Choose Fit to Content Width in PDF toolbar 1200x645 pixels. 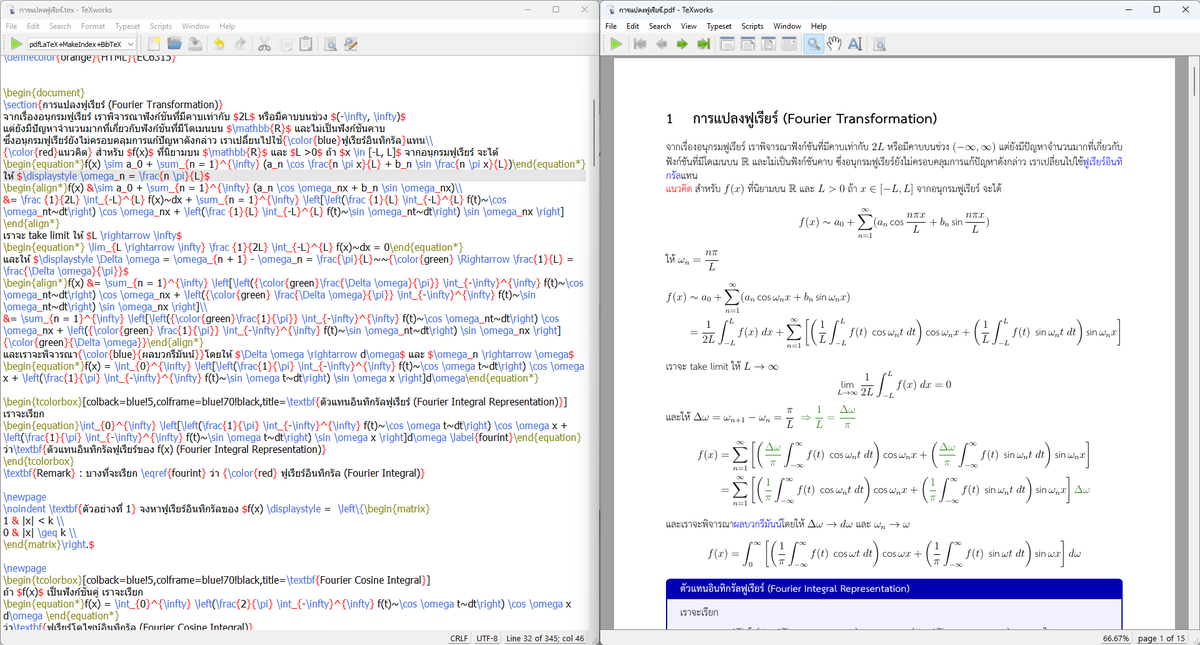[790, 44]
